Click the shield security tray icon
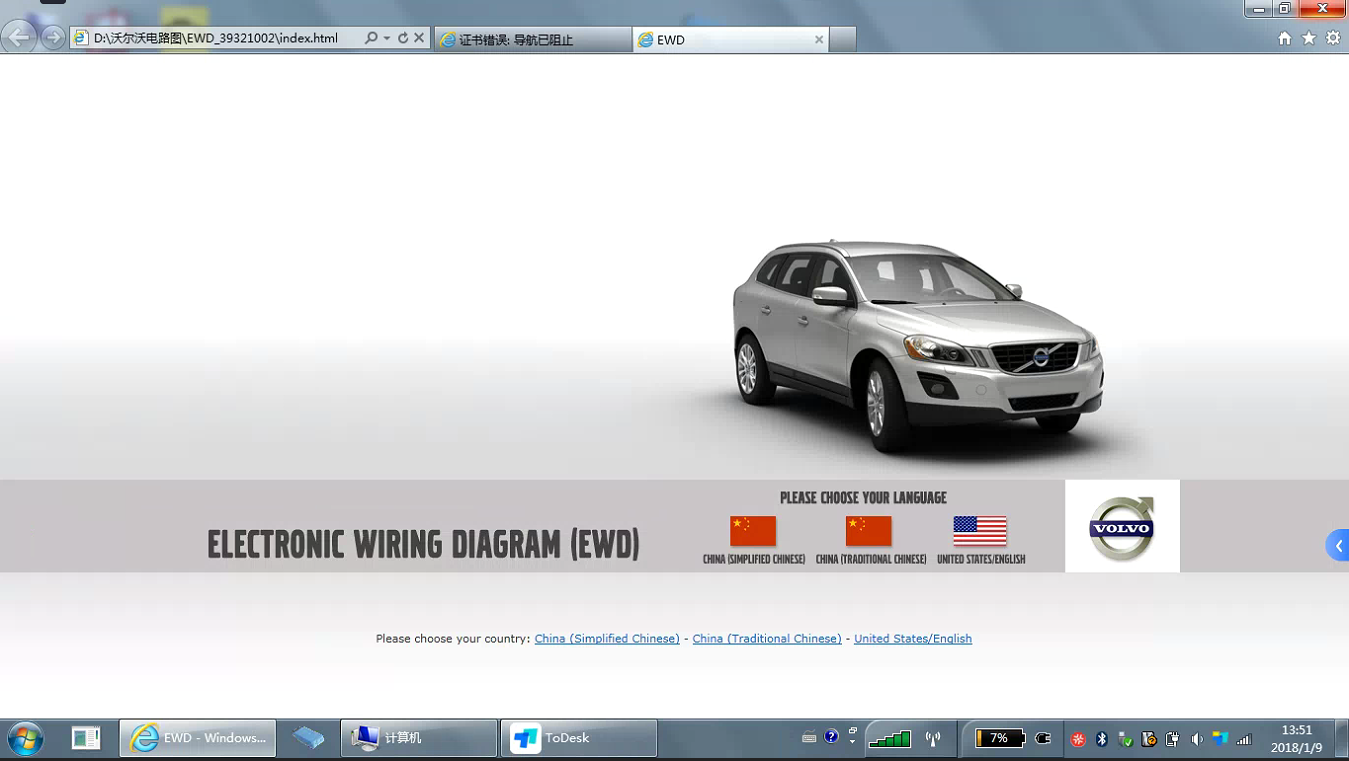1349x761 pixels. 1149,740
